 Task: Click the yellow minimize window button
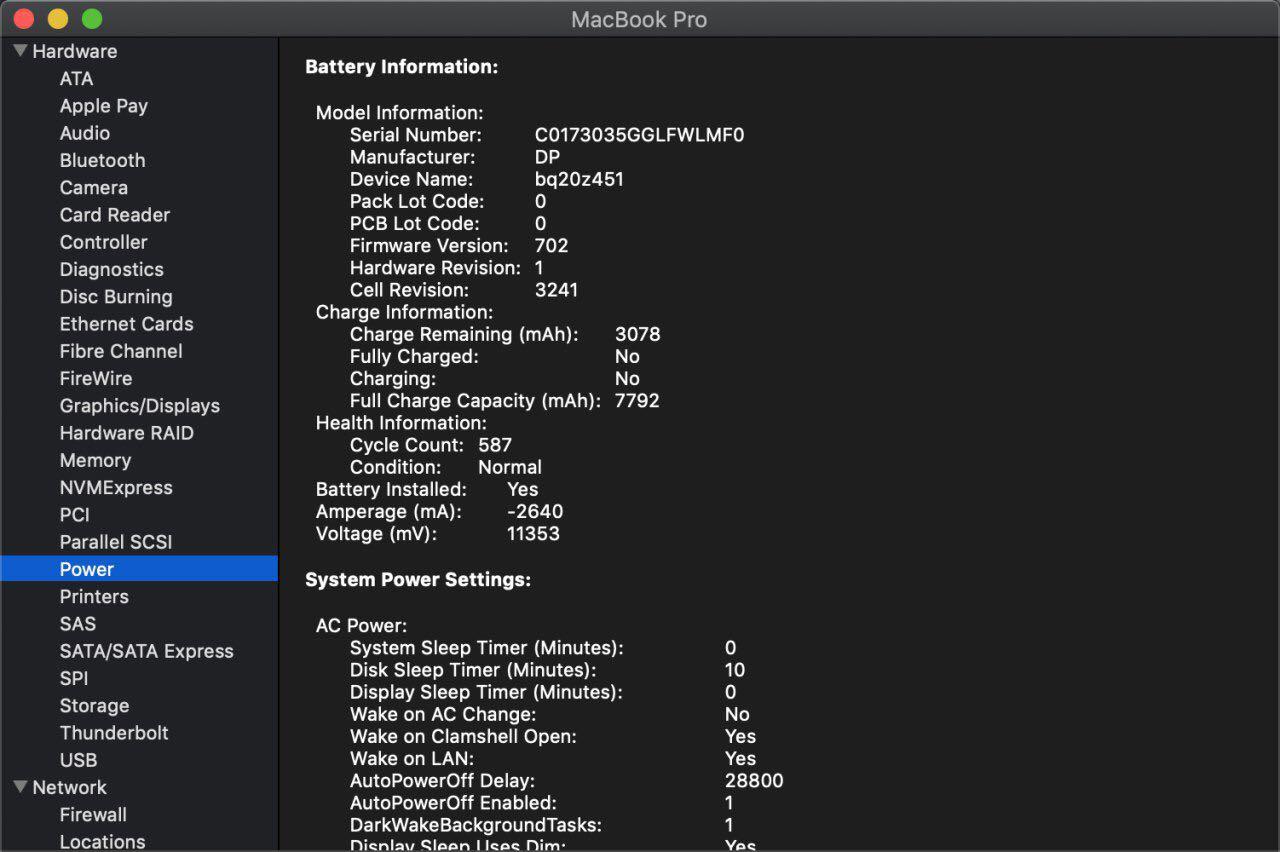point(58,19)
